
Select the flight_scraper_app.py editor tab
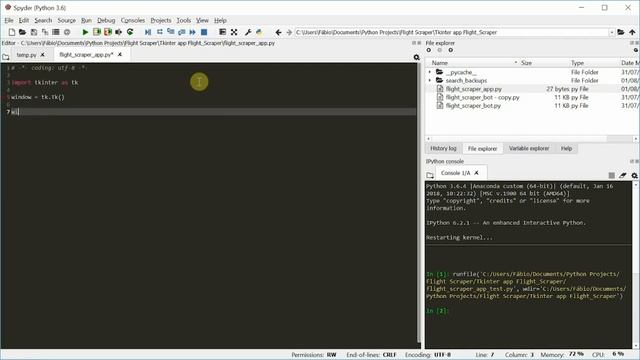click(86, 55)
